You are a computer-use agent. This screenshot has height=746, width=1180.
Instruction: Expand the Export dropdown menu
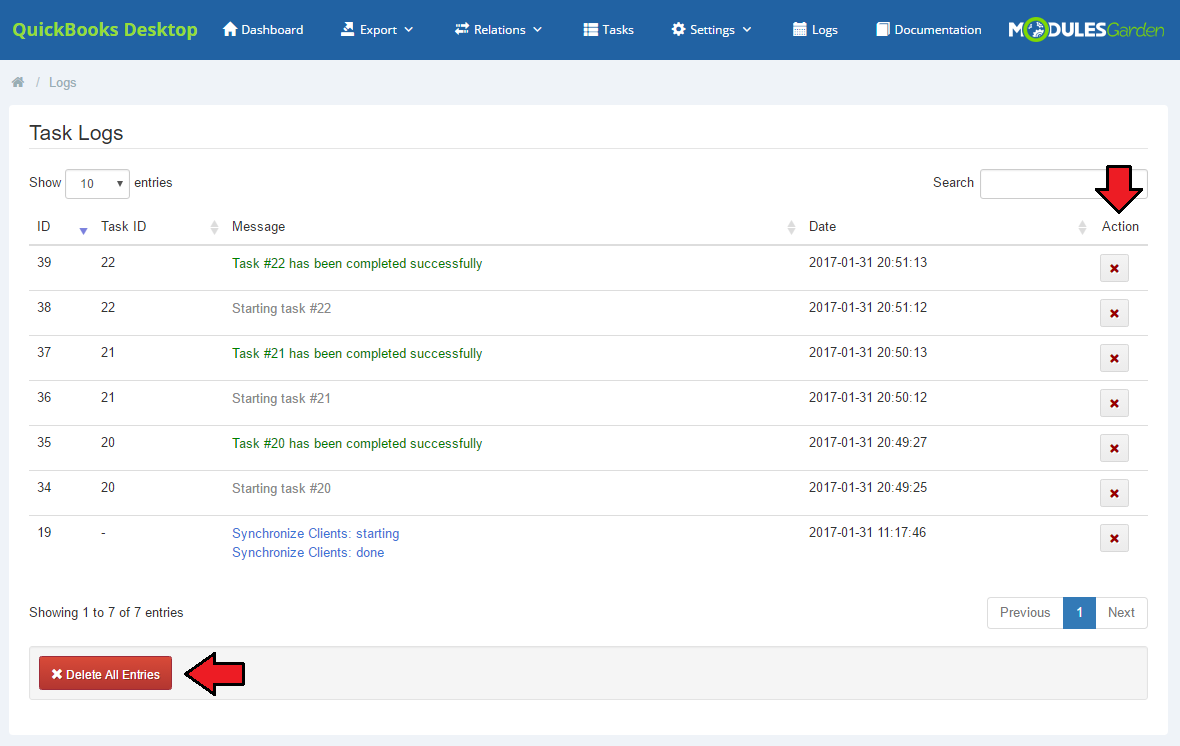pos(377,29)
